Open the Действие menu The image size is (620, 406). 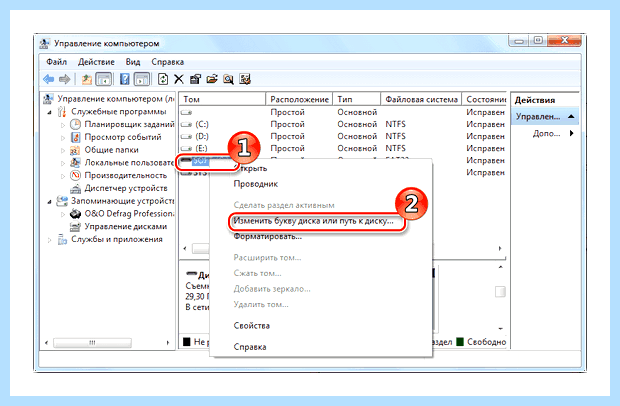[x=96, y=62]
